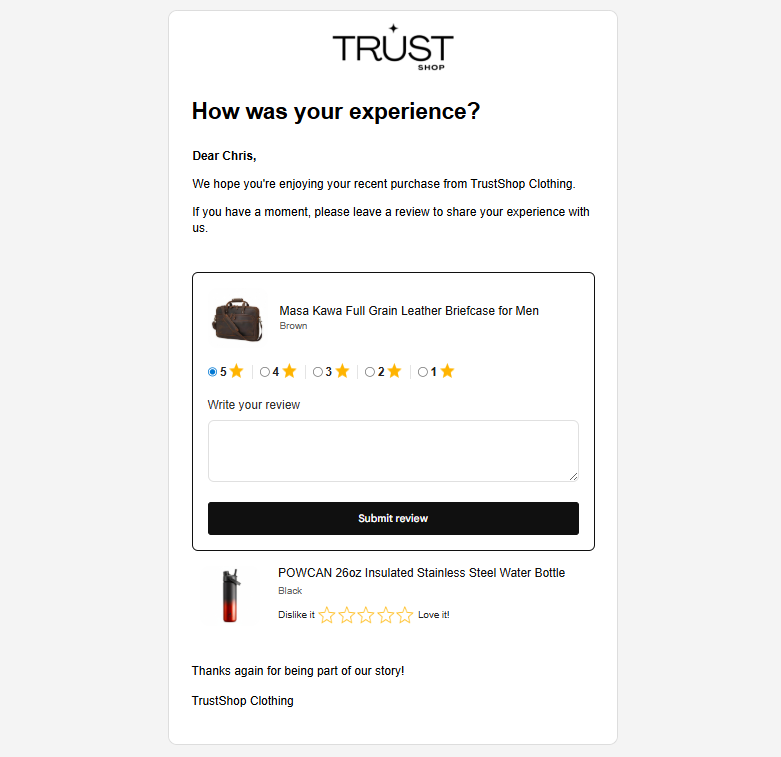Open the leather briefcase product thumbnail
Screen dimensions: 781x757
pos(237,318)
